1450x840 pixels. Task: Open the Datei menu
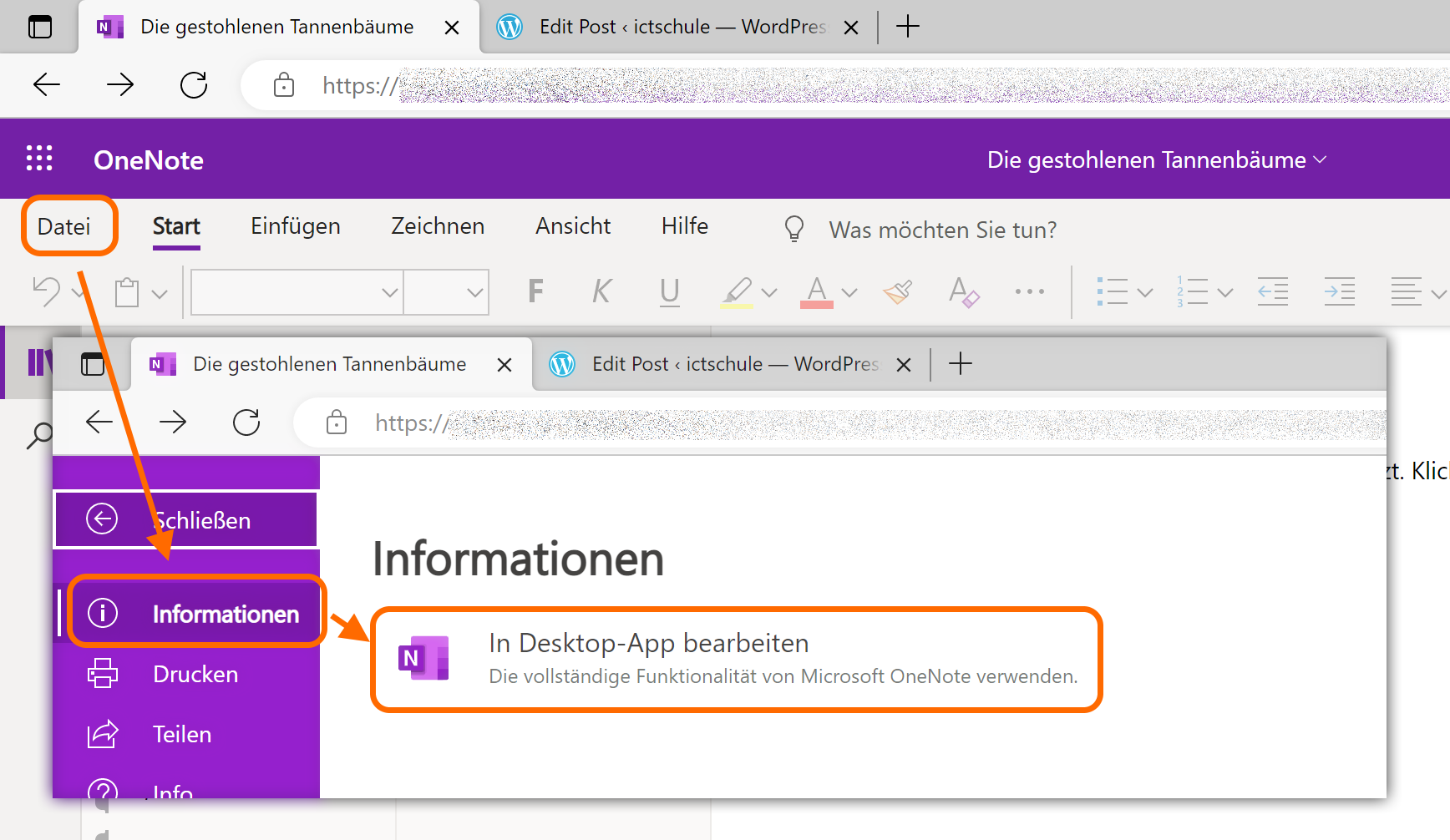(64, 226)
